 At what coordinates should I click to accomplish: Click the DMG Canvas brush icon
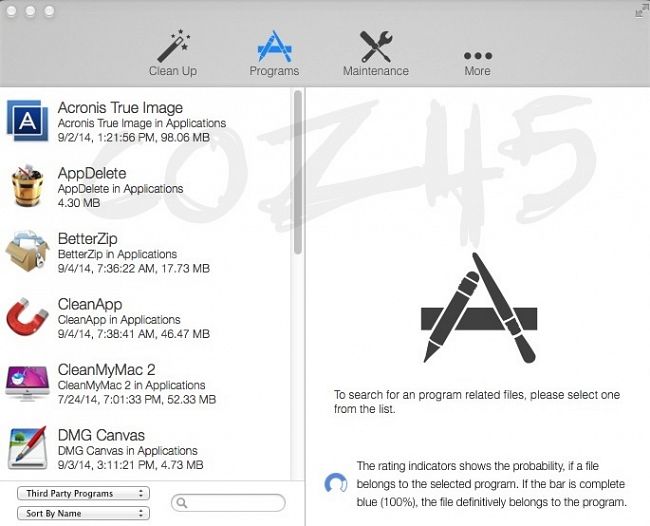pyautogui.click(x=27, y=448)
